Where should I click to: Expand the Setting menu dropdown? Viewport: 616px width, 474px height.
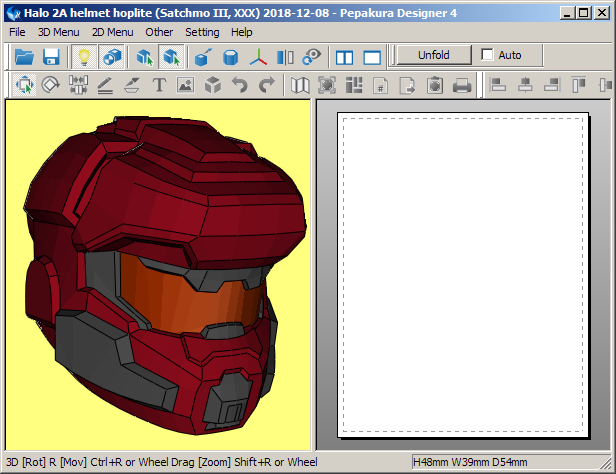(202, 32)
